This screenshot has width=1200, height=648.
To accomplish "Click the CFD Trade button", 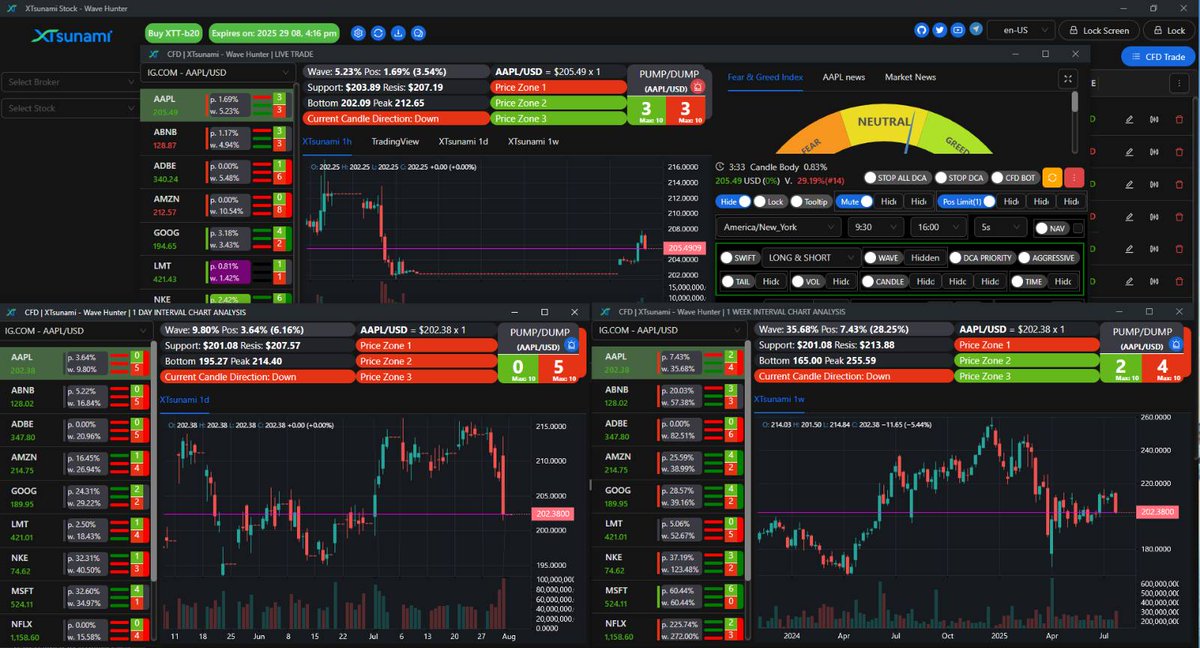I will pos(1158,57).
